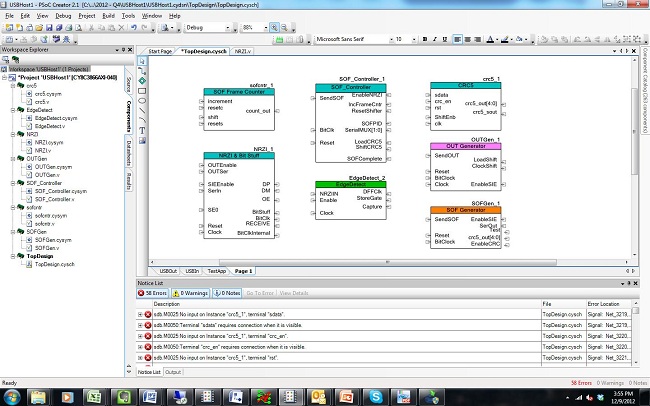Select the Rectangle shape tool
Image resolution: width=650 pixels, height=406 pixels.
point(142,91)
